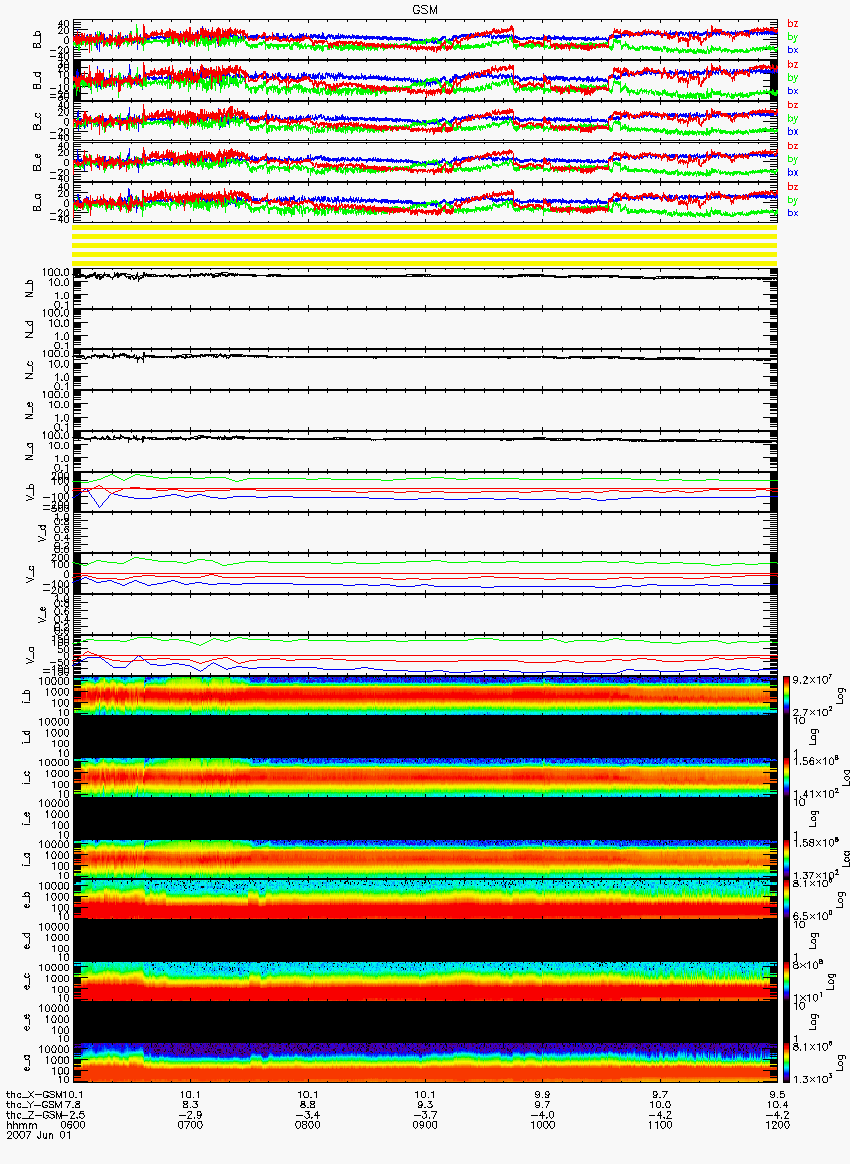Click the V_c velocity panel label
This screenshot has height=1164, width=850.
point(30,574)
